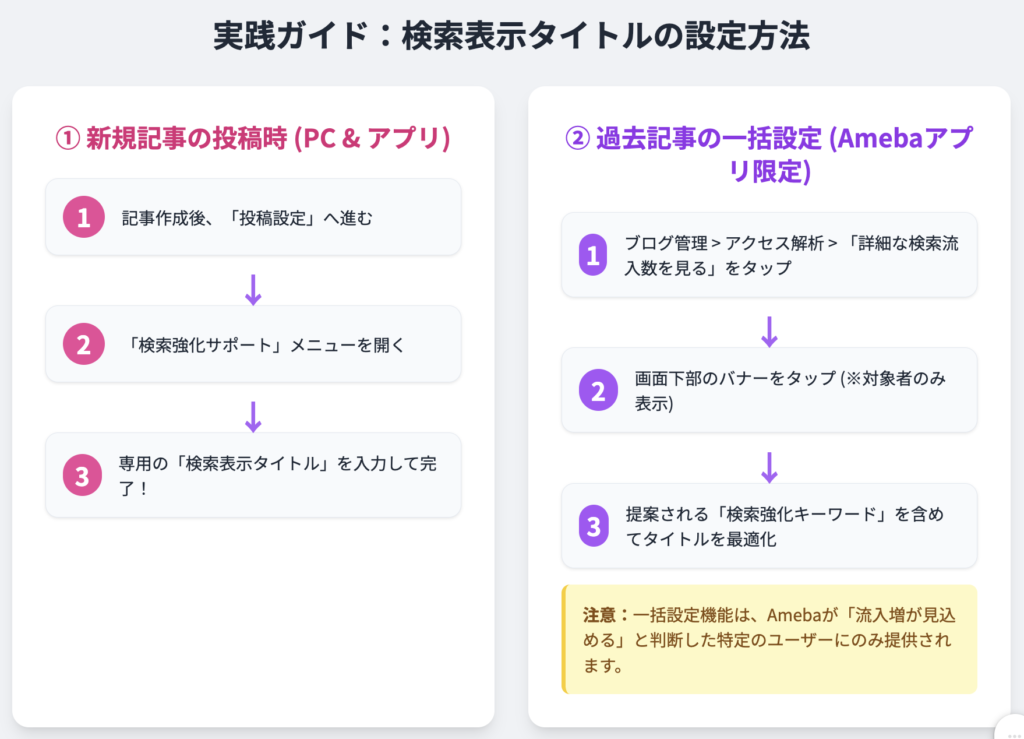Image resolution: width=1024 pixels, height=739 pixels.
Task: Click purple number 2 circle beside 画面下部のバナー
Action: tap(598, 390)
